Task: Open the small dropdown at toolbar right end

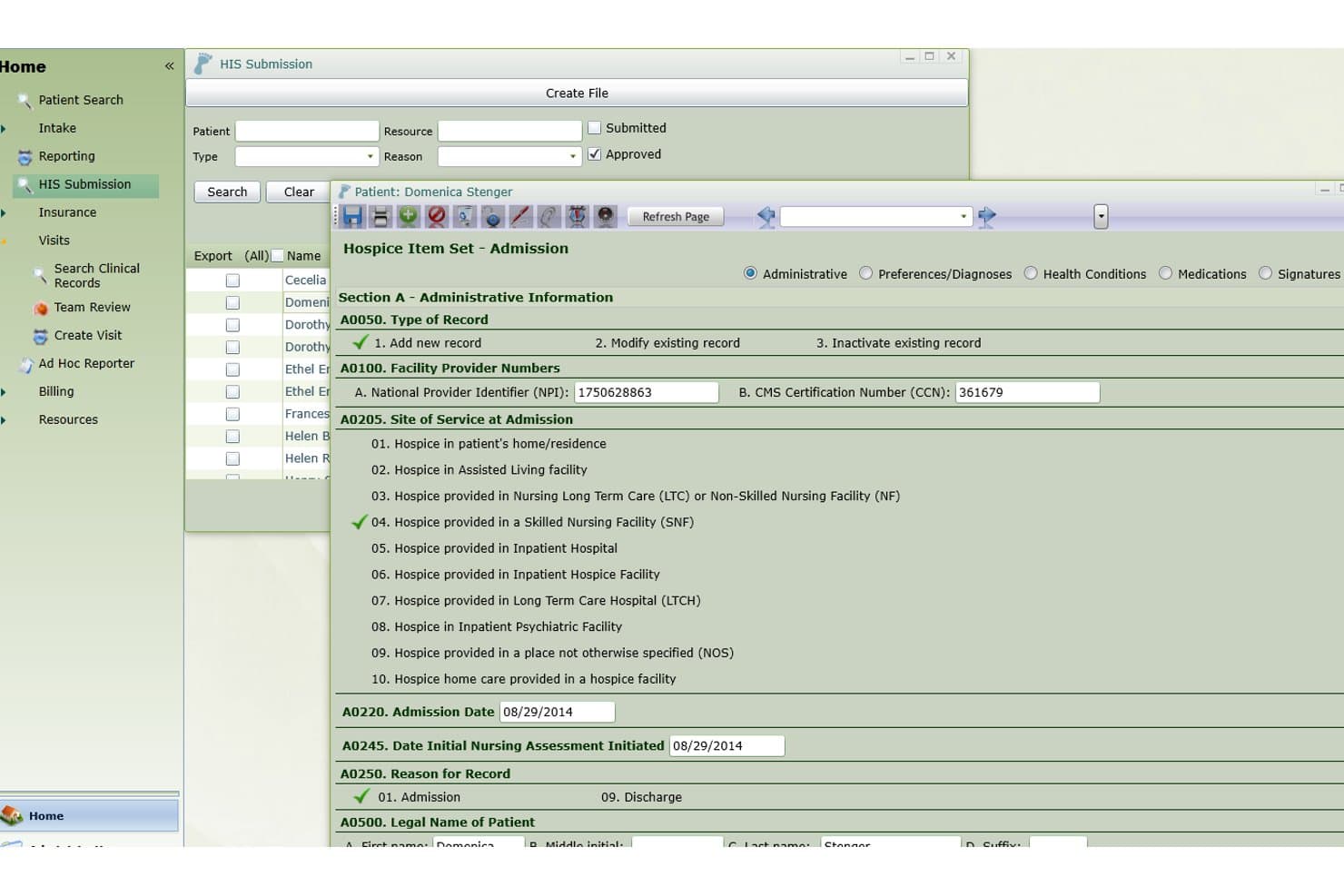Action: coord(1101,216)
